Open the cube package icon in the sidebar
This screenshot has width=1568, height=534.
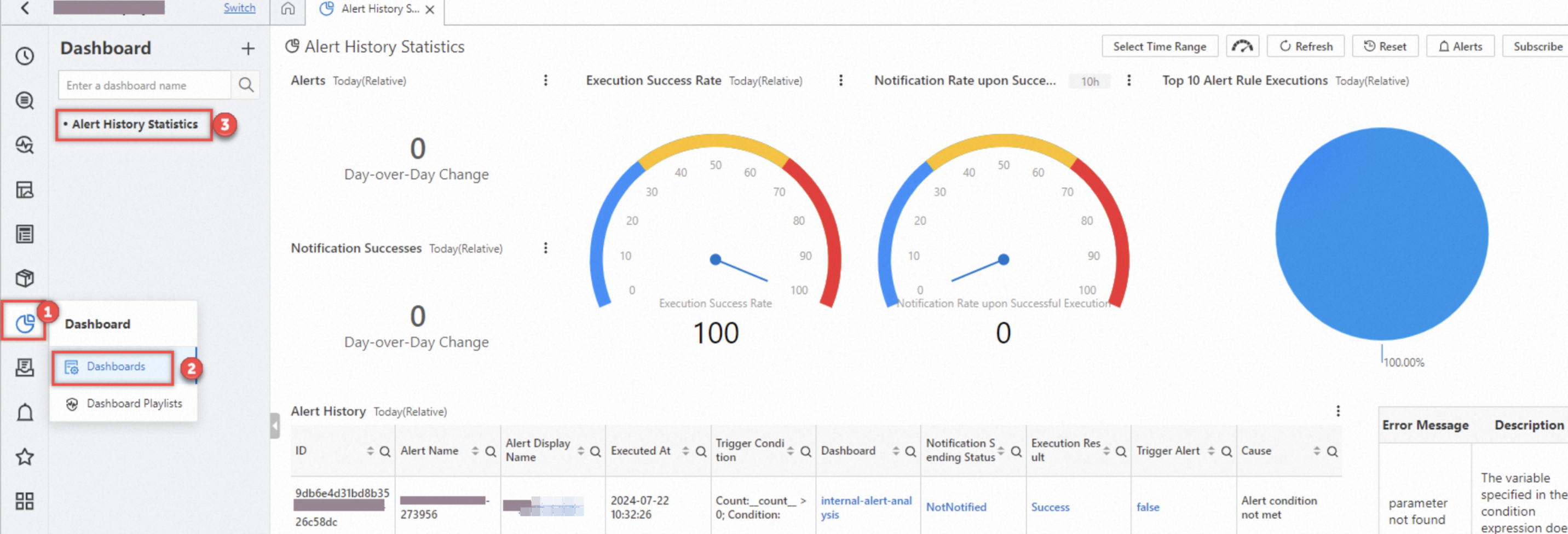tap(25, 278)
